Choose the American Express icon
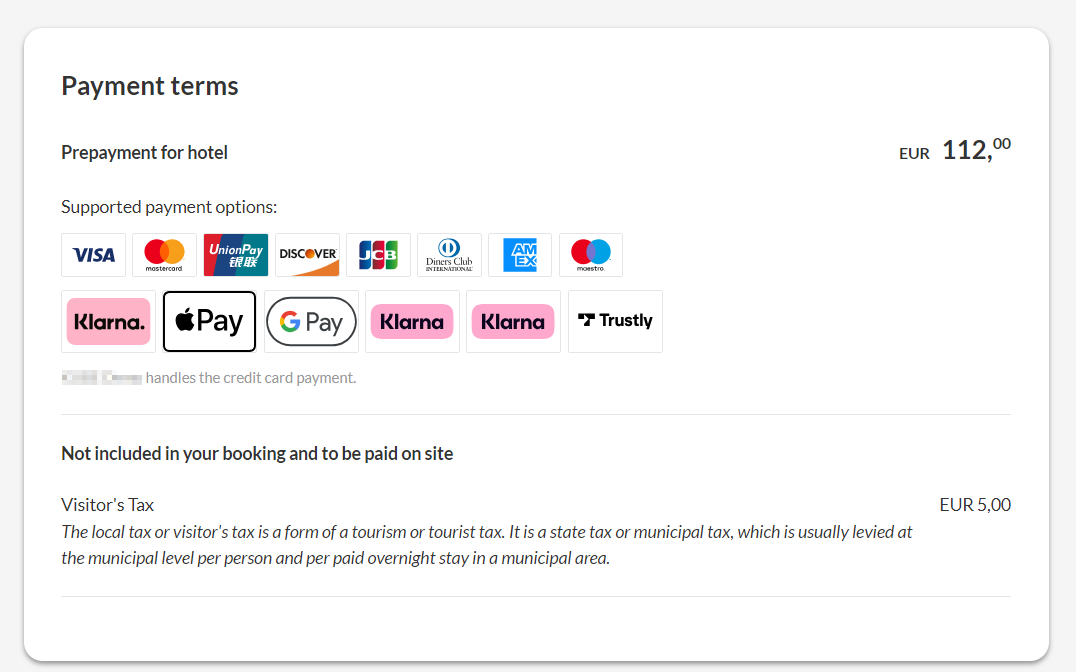 (520, 255)
